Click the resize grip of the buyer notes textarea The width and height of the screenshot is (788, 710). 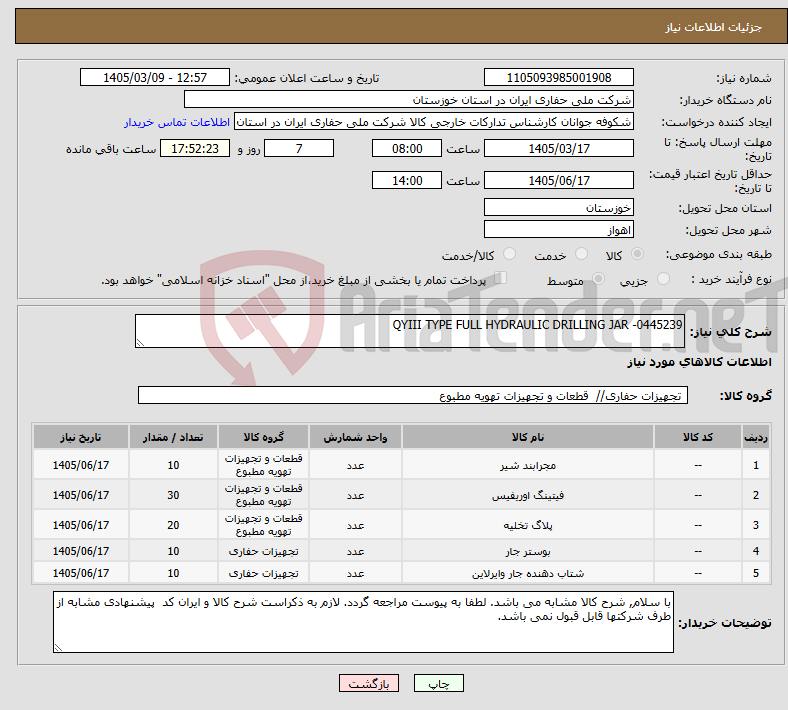pos(58,648)
